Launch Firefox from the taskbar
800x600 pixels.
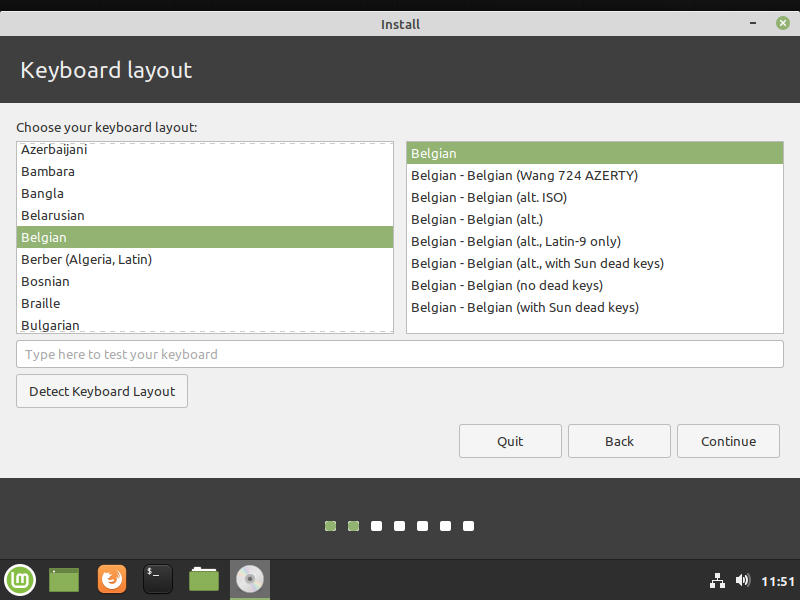tap(112, 579)
